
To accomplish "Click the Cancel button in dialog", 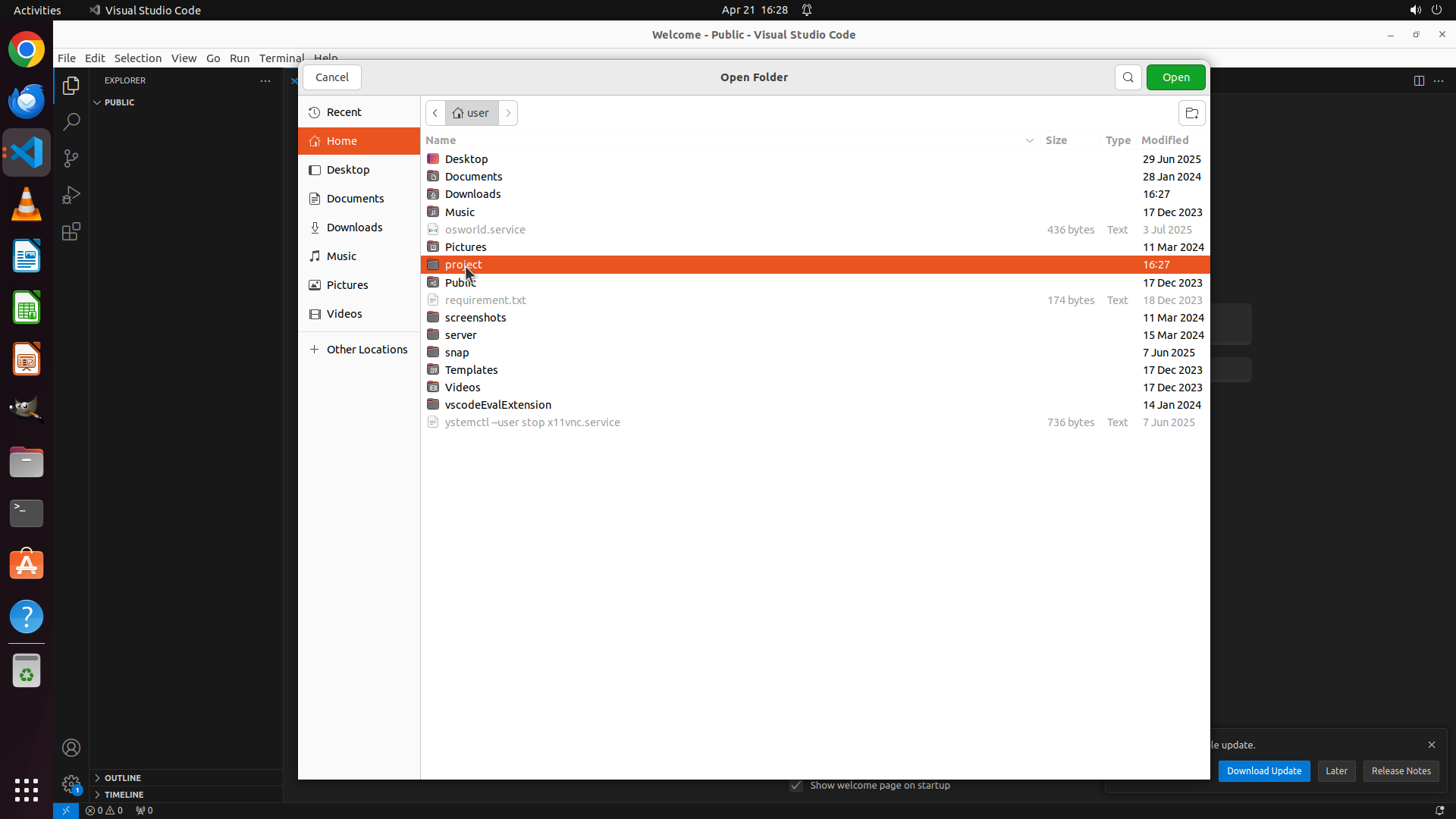I will tap(332, 77).
